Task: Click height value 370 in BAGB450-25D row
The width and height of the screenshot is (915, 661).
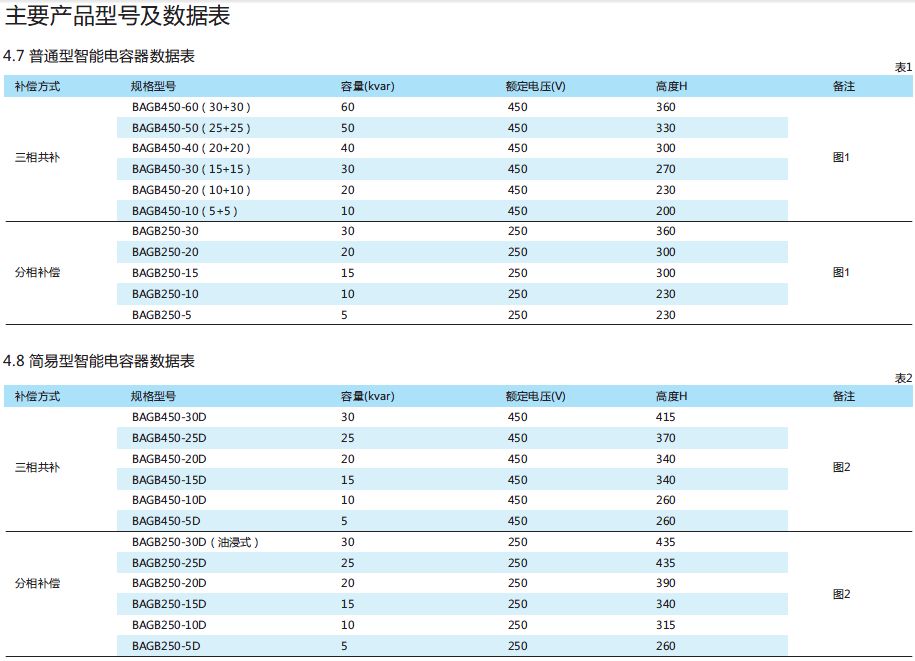Action: pyautogui.click(x=666, y=438)
